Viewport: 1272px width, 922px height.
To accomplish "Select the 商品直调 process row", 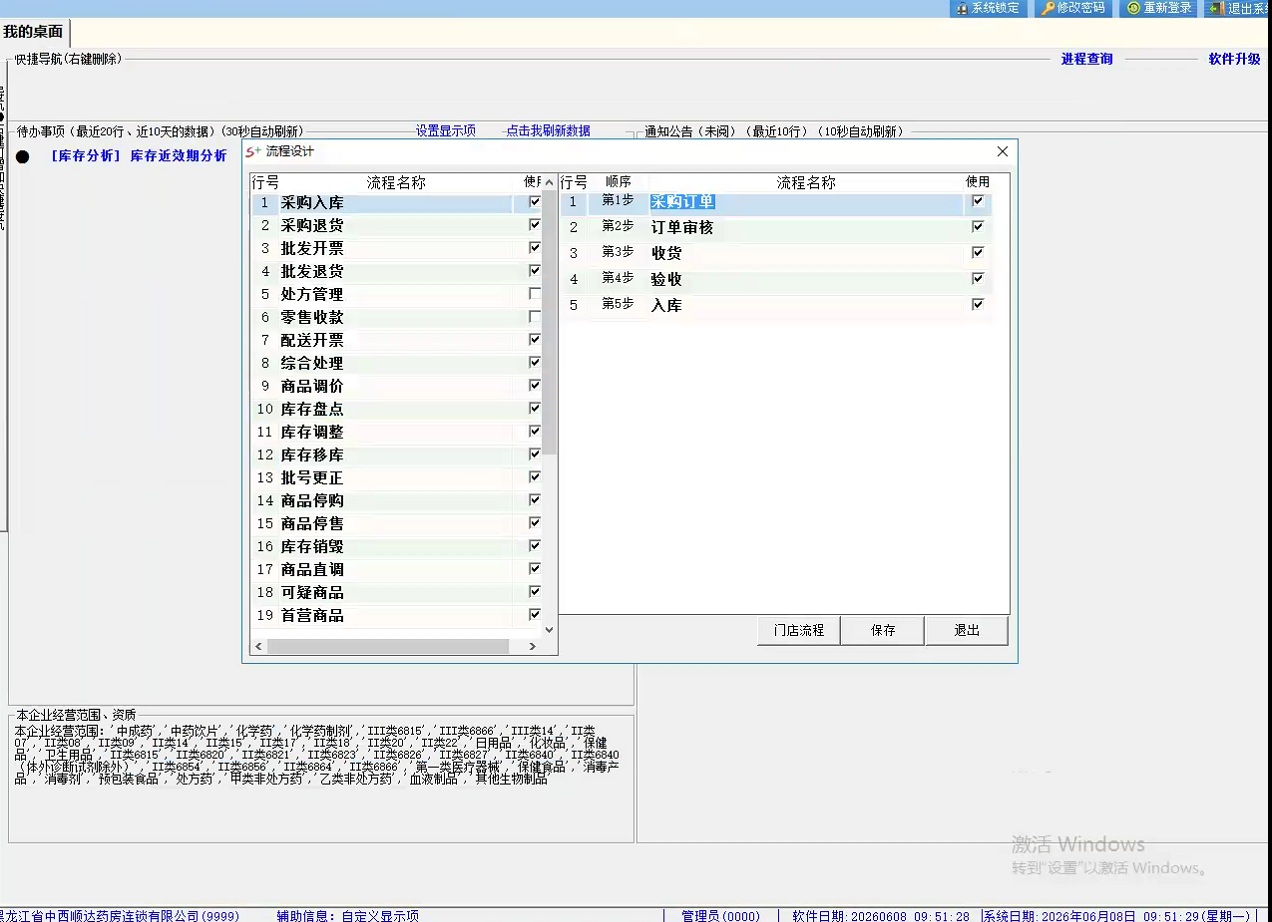I will (396, 570).
